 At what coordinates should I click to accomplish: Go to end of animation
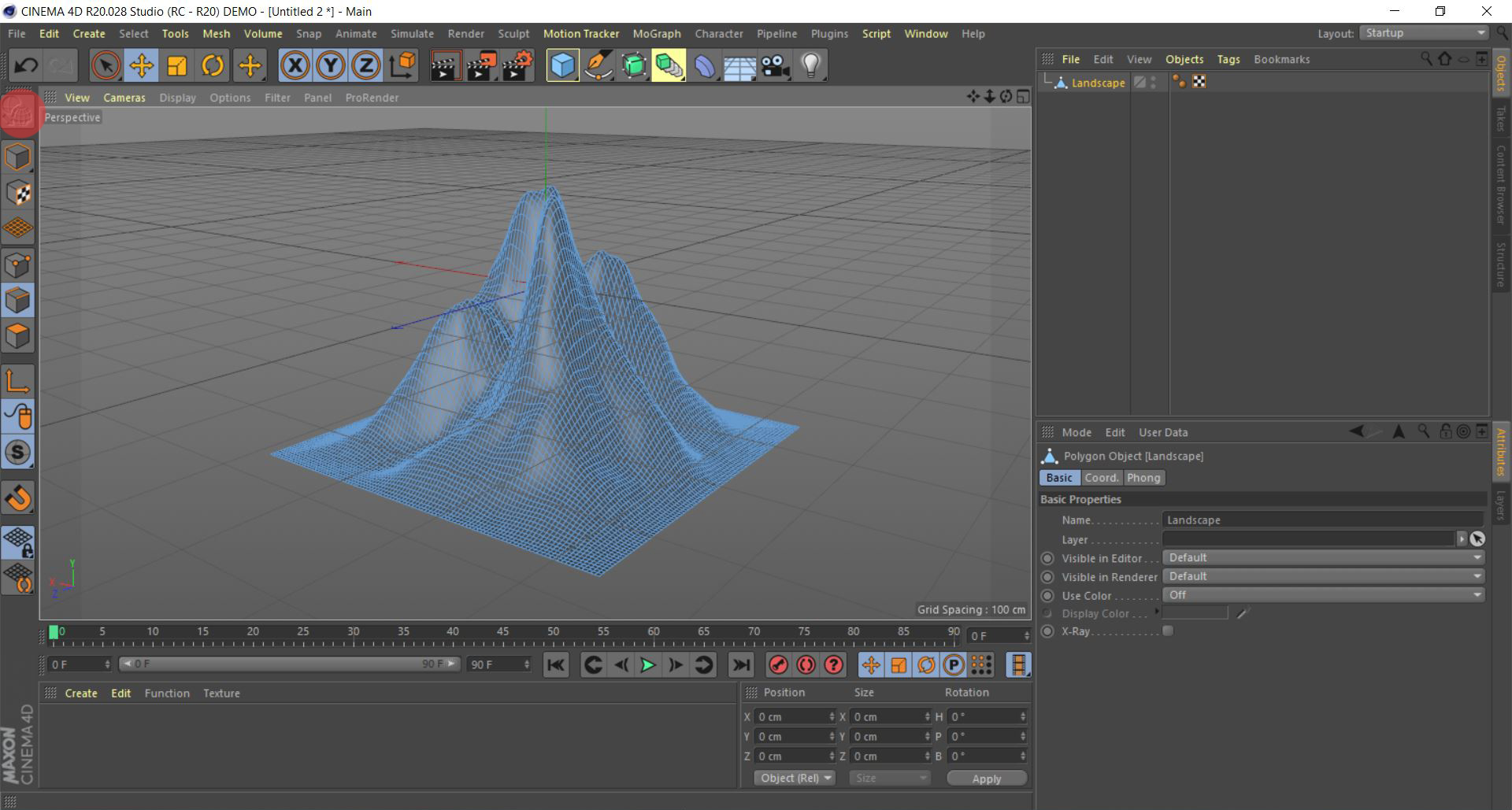(741, 665)
